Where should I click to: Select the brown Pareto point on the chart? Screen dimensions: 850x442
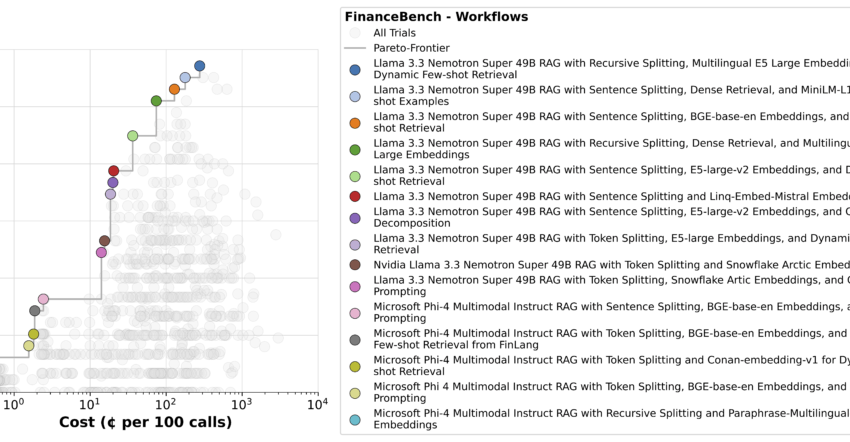pos(105,241)
